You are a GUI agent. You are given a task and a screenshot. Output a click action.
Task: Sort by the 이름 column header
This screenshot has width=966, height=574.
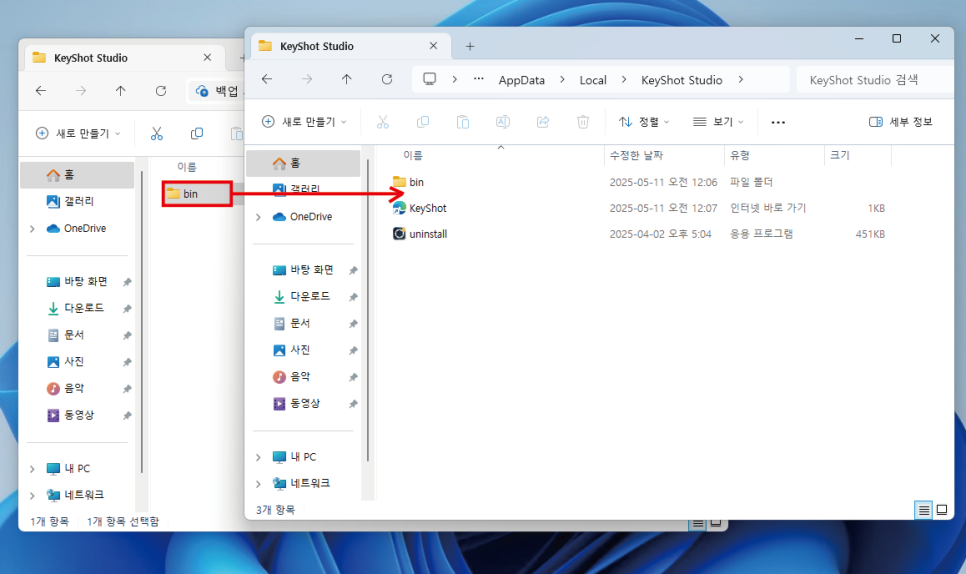coord(412,155)
